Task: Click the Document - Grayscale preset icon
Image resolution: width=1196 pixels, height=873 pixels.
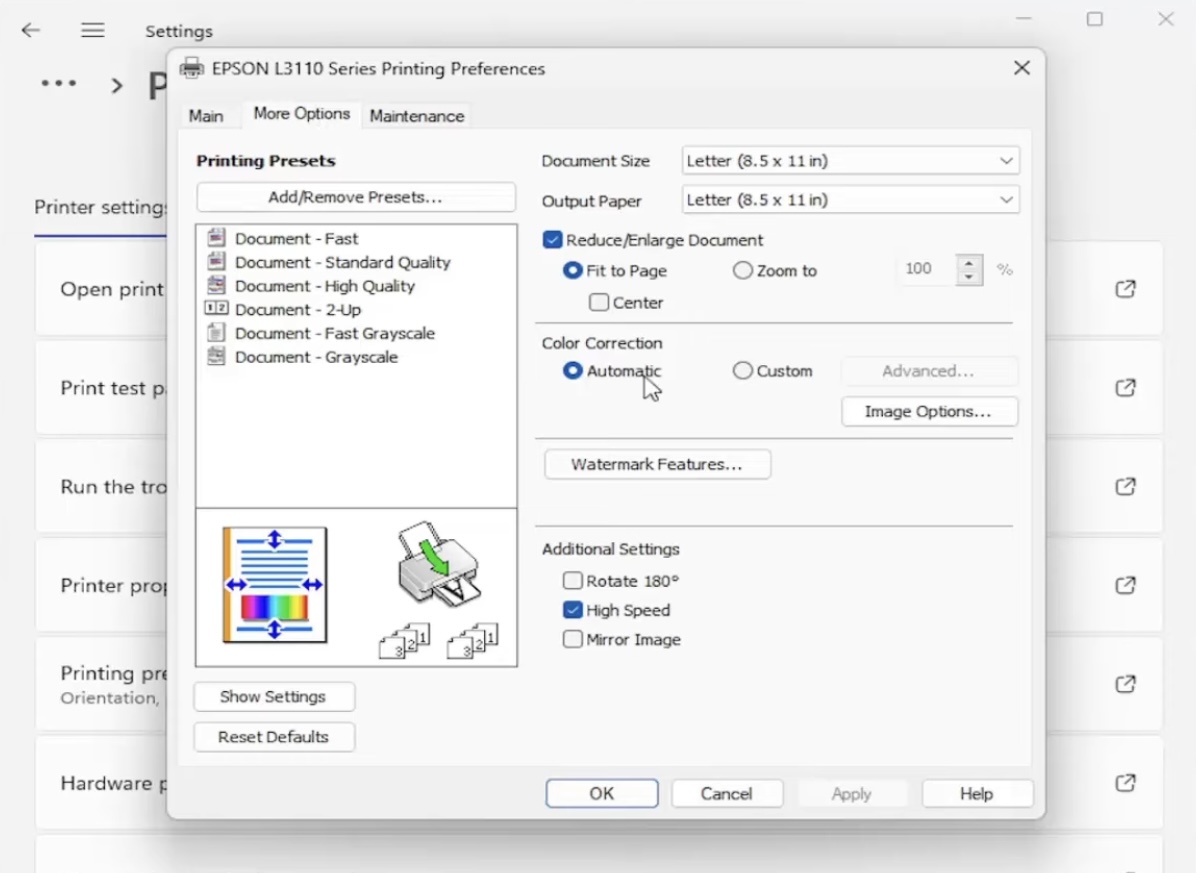Action: pyautogui.click(x=217, y=356)
